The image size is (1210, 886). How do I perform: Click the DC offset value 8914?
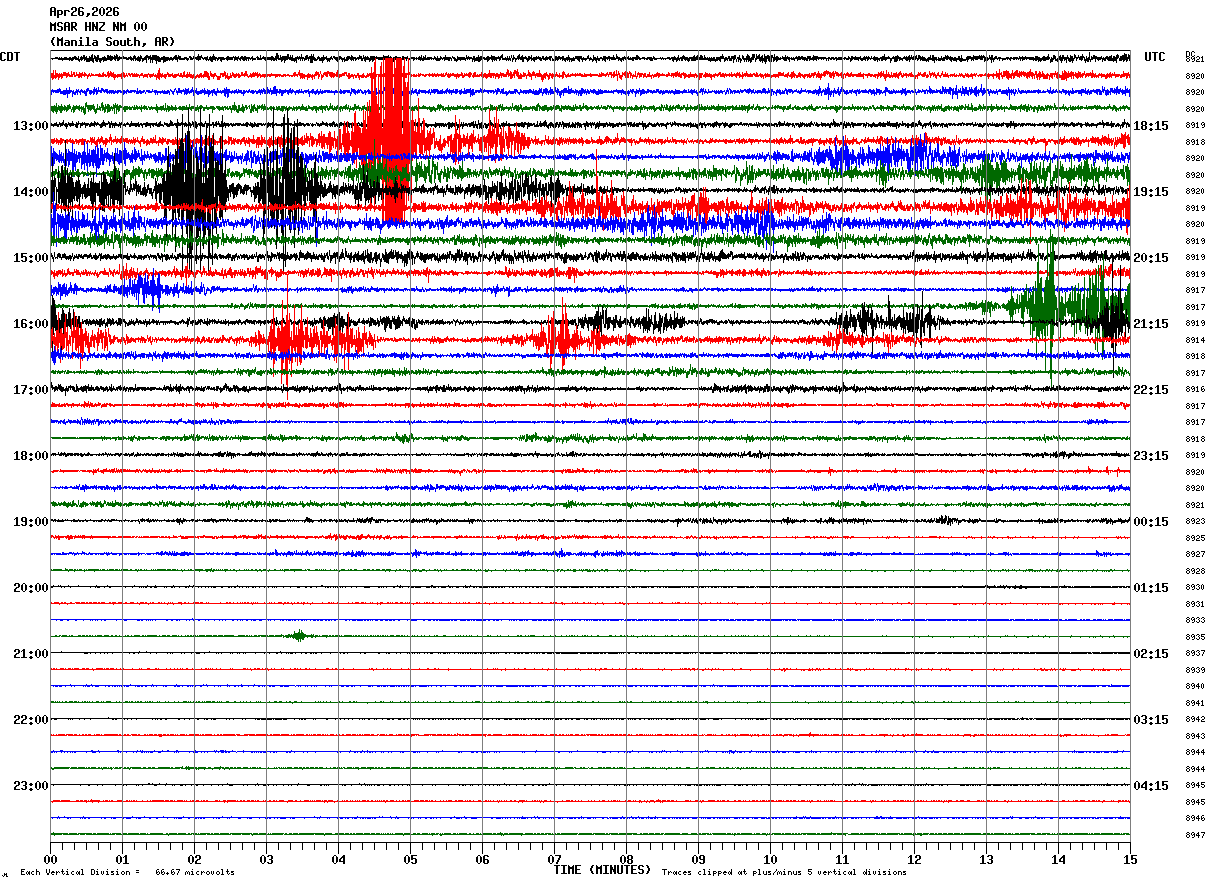1195,340
